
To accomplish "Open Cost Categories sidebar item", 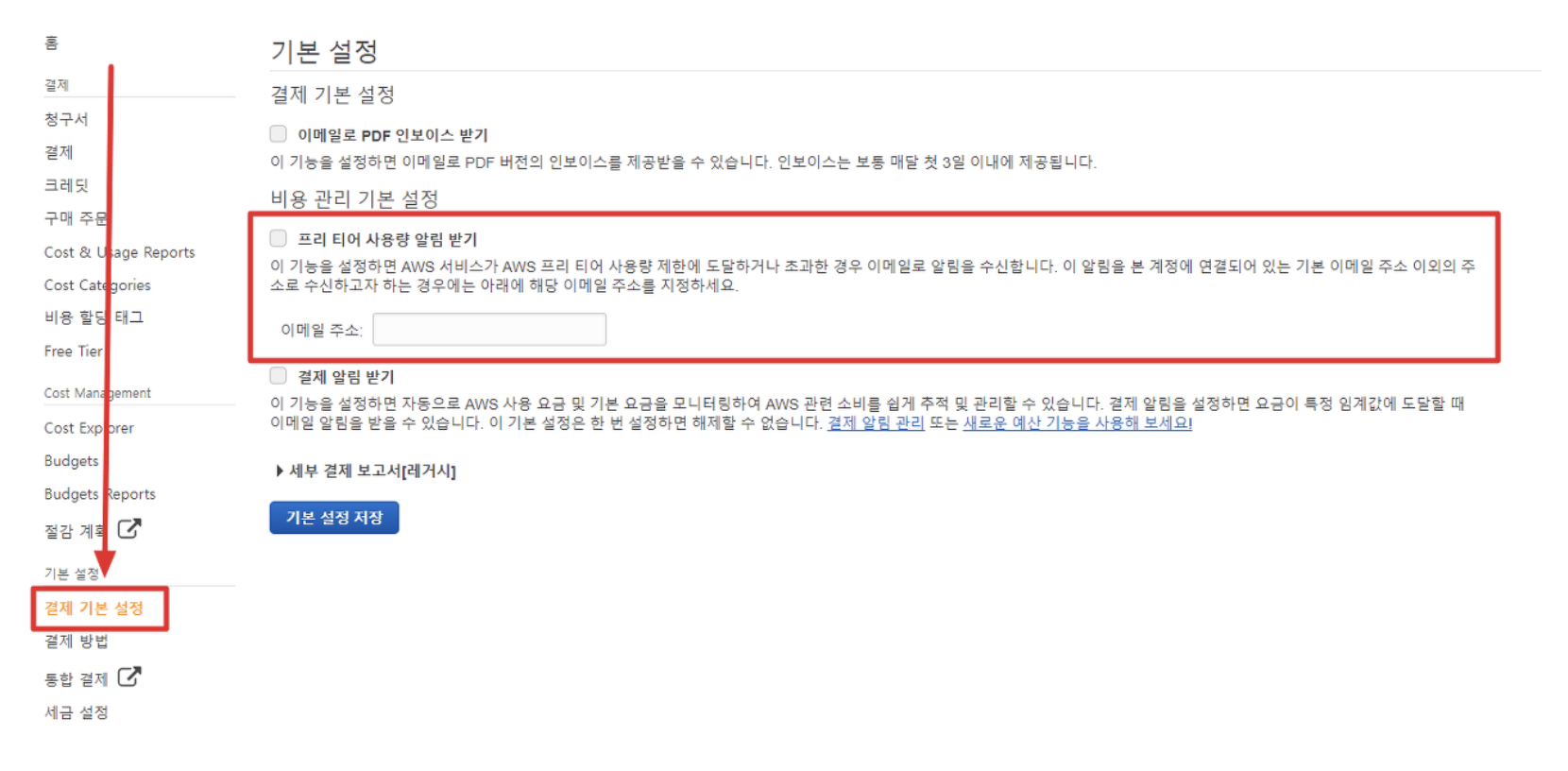I will (x=97, y=285).
